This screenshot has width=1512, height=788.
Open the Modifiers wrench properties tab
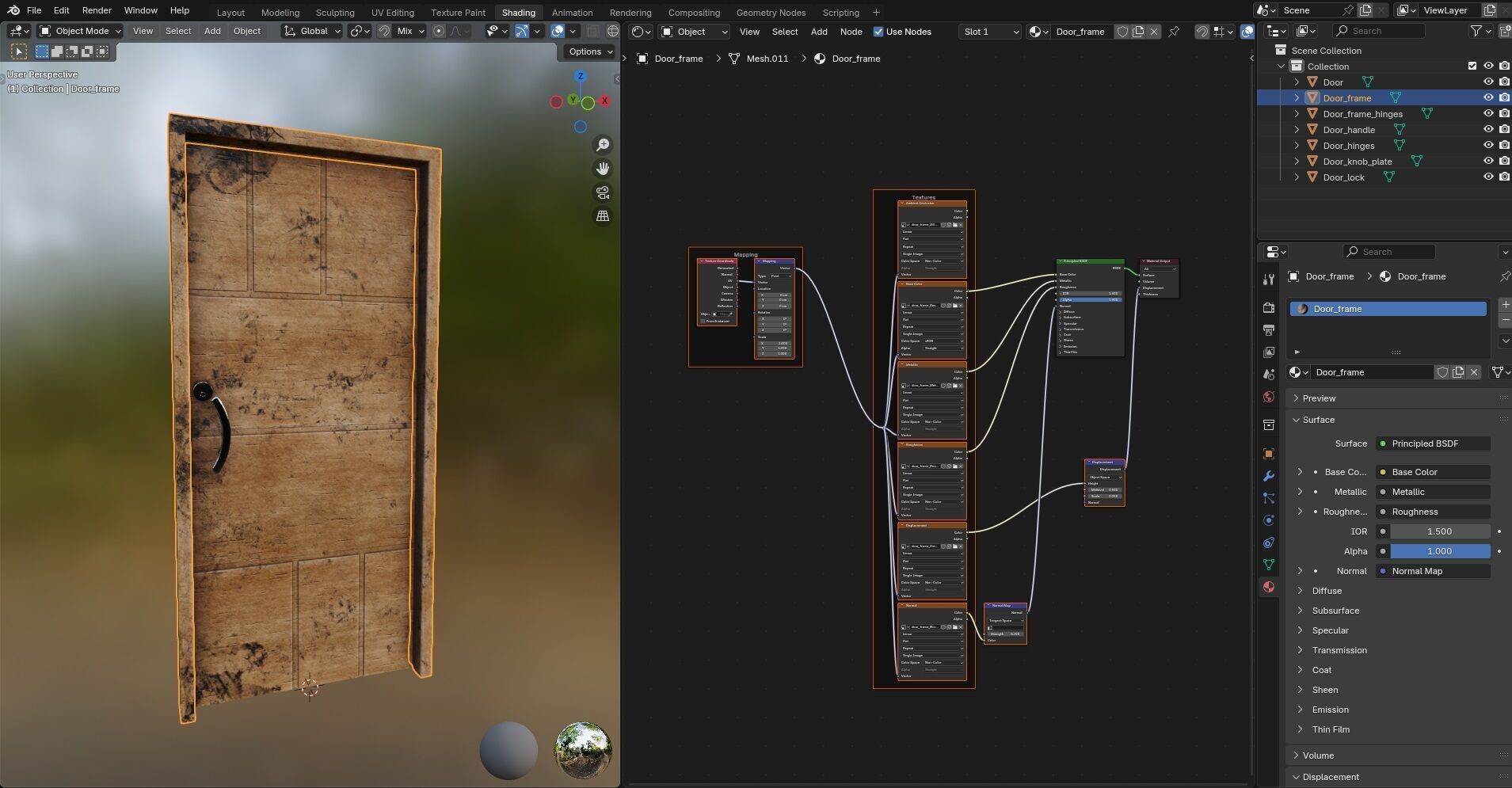tap(1269, 476)
